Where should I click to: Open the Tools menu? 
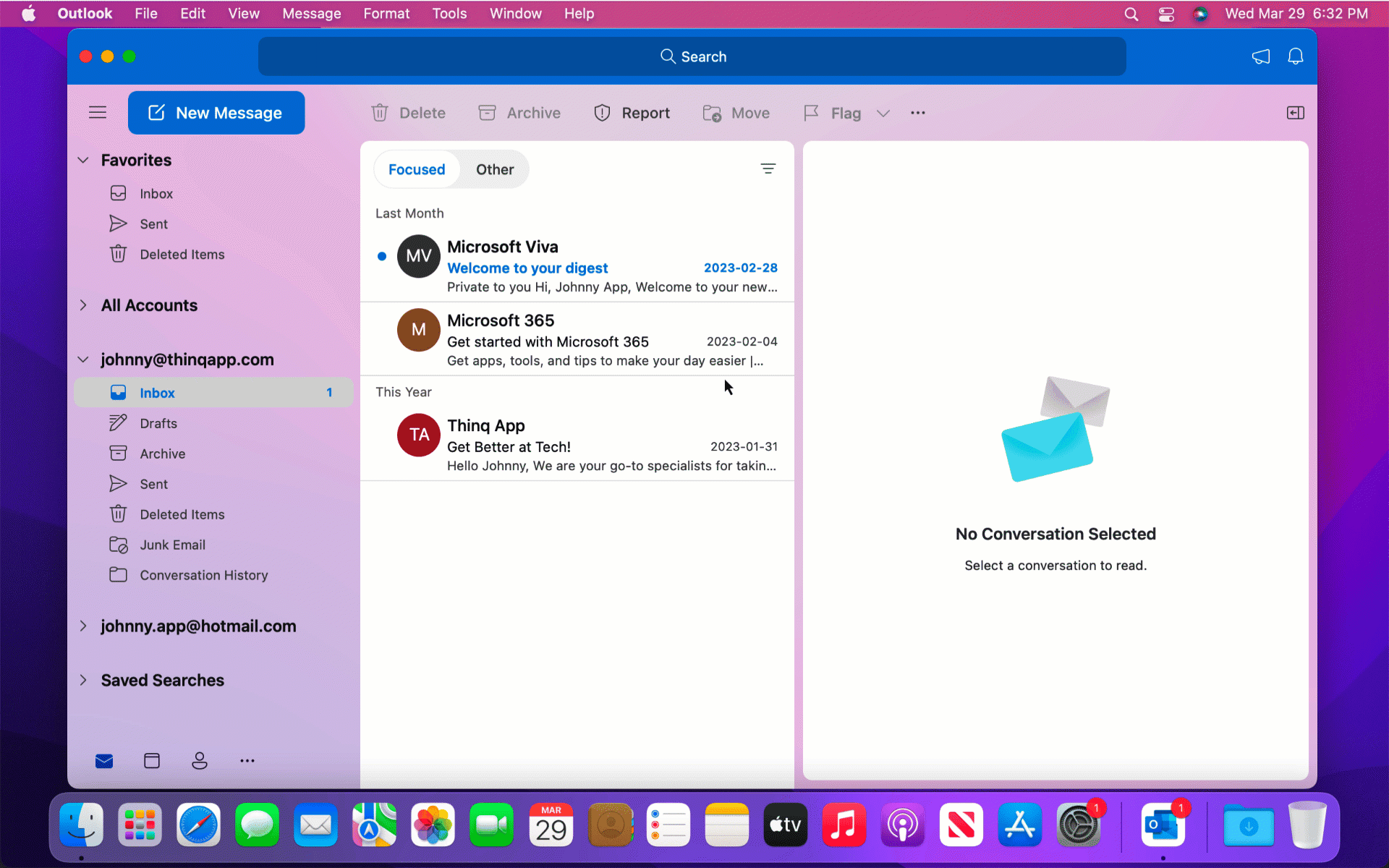(x=449, y=13)
